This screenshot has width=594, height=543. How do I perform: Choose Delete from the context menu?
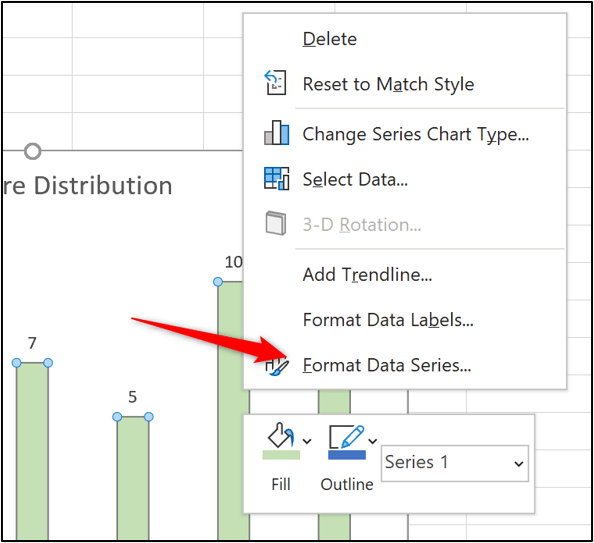[330, 39]
